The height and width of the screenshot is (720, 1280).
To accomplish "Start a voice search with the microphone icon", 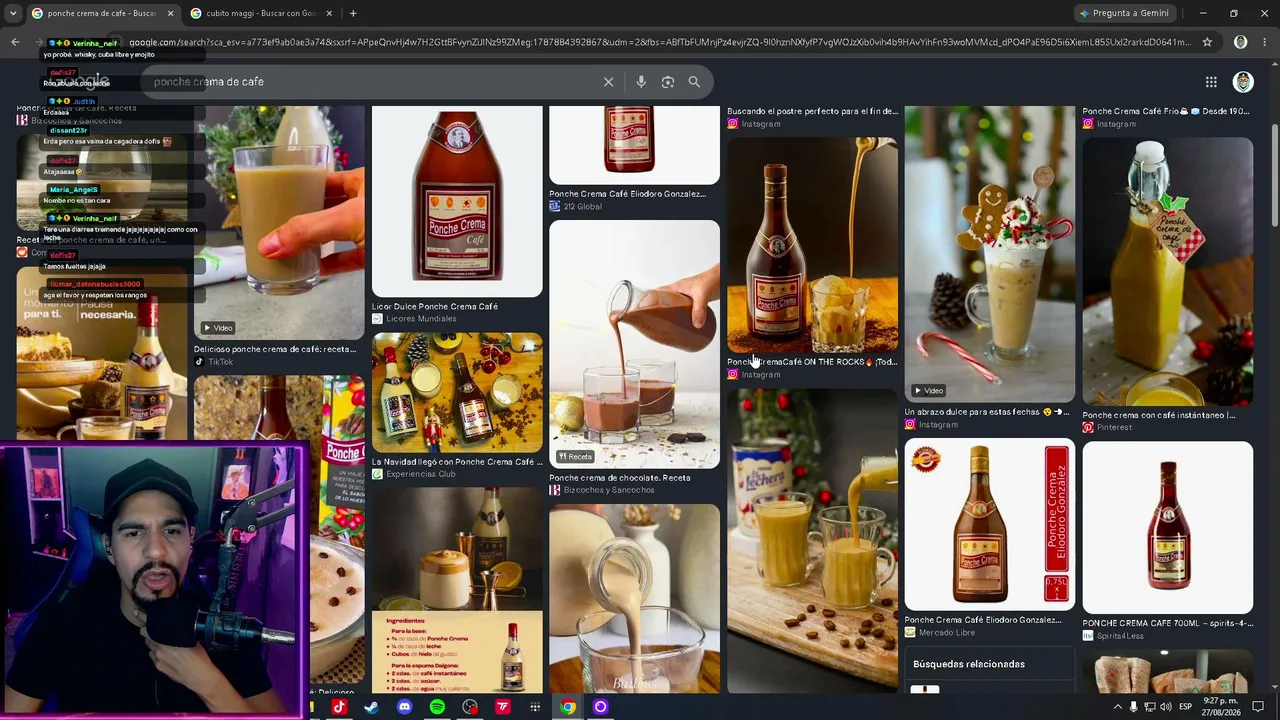I will click(641, 82).
